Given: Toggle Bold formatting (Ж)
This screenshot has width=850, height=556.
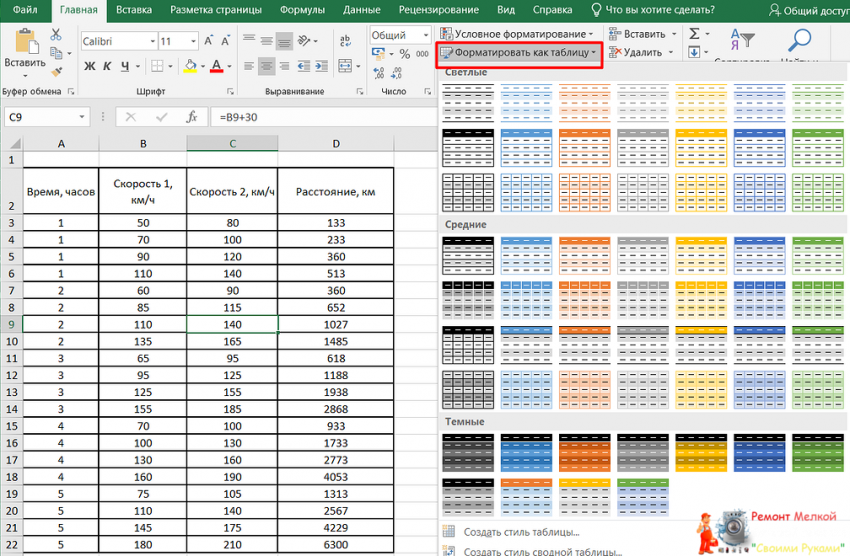Looking at the screenshot, I should pyautogui.click(x=89, y=67).
